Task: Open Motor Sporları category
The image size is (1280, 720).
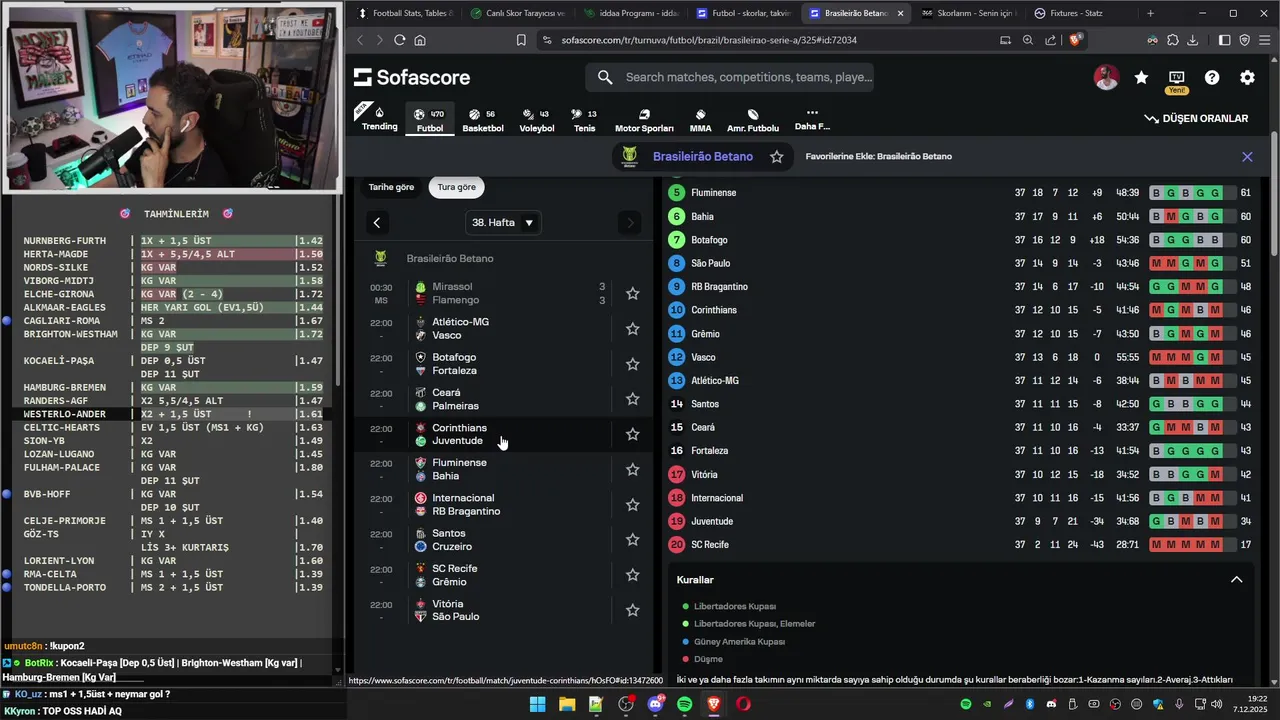Action: point(644,120)
